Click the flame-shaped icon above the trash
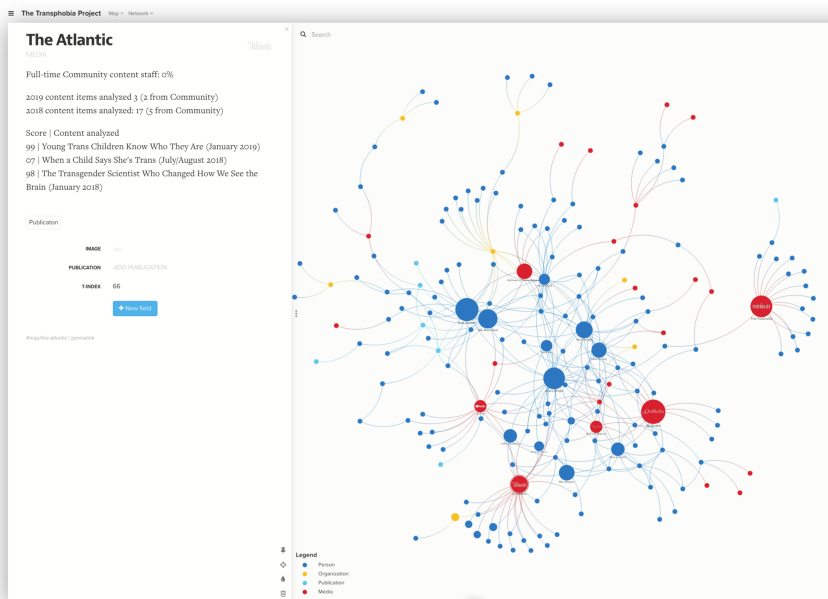 point(283,579)
